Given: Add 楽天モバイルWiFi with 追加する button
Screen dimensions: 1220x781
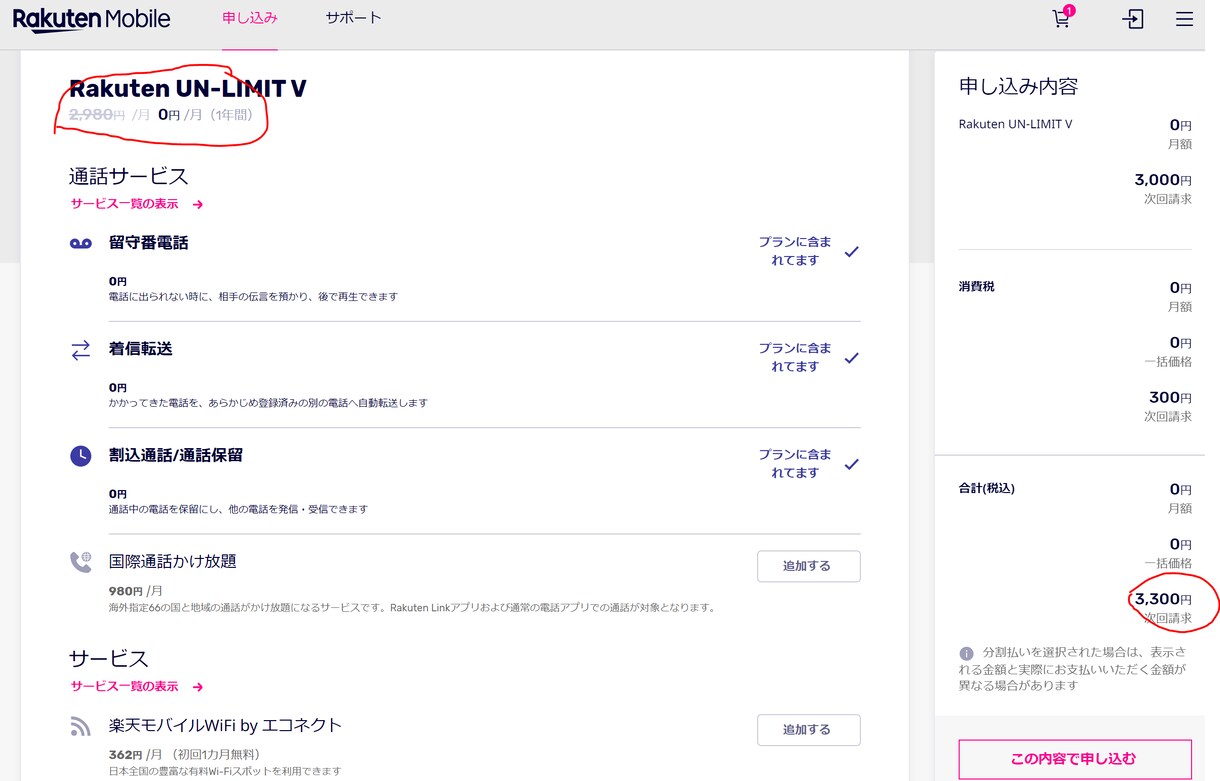Looking at the screenshot, I should [808, 730].
